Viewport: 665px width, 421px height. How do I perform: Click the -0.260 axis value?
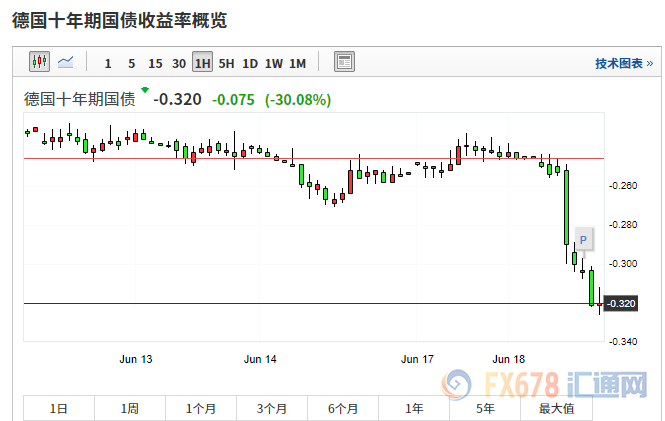(x=623, y=186)
